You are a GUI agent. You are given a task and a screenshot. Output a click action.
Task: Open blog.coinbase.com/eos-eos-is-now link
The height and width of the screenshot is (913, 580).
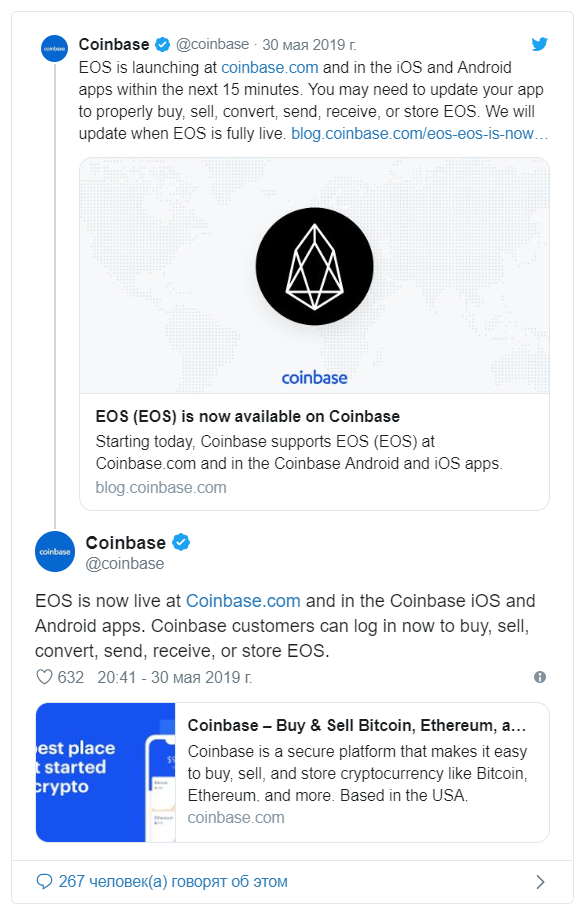tap(420, 133)
